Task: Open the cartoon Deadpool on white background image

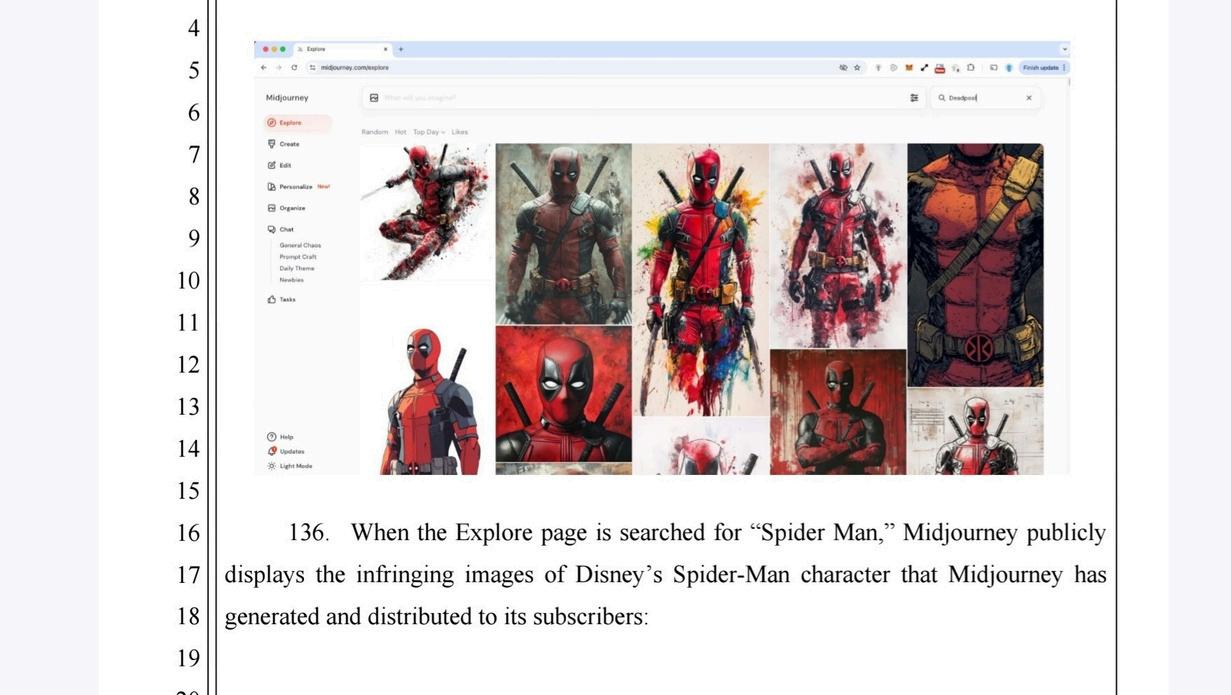Action: pos(426,379)
